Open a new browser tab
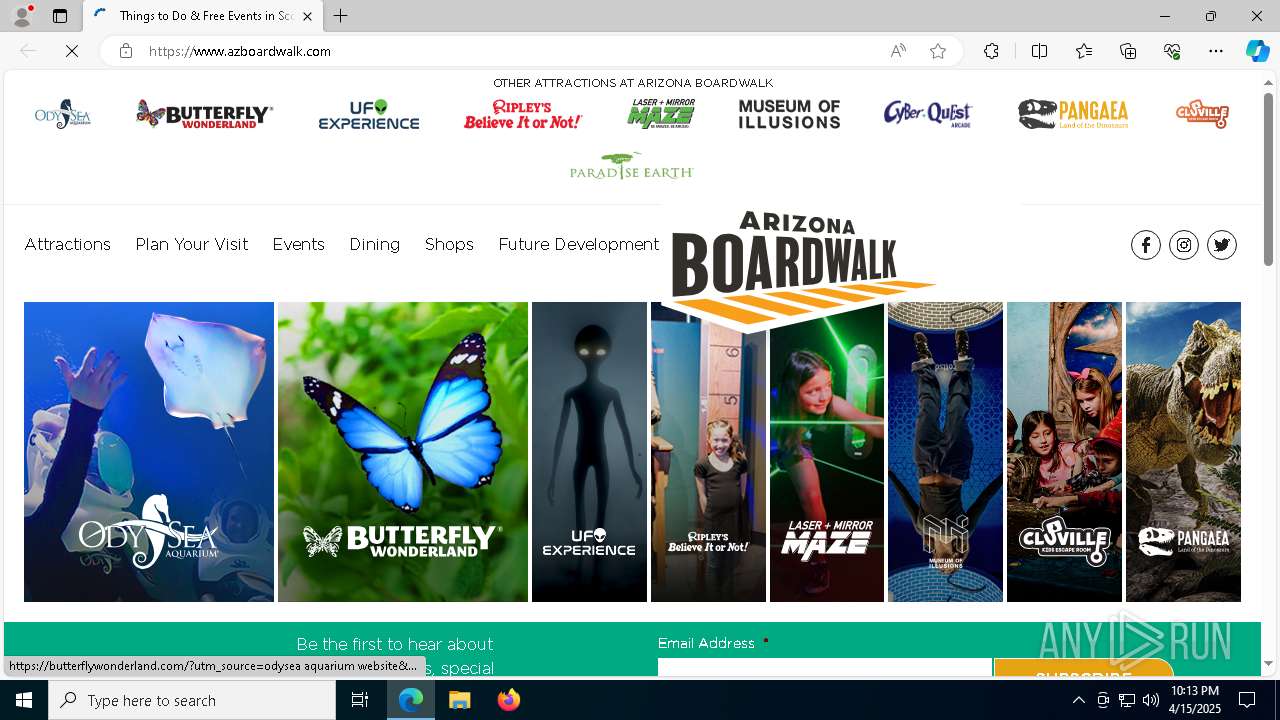This screenshot has height=720, width=1280. pyautogui.click(x=341, y=16)
